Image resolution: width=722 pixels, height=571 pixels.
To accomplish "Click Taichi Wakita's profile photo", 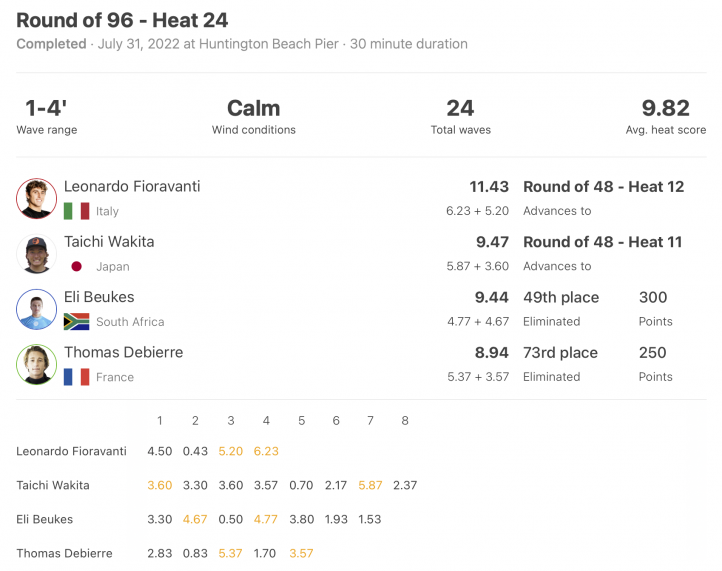I will (36, 254).
